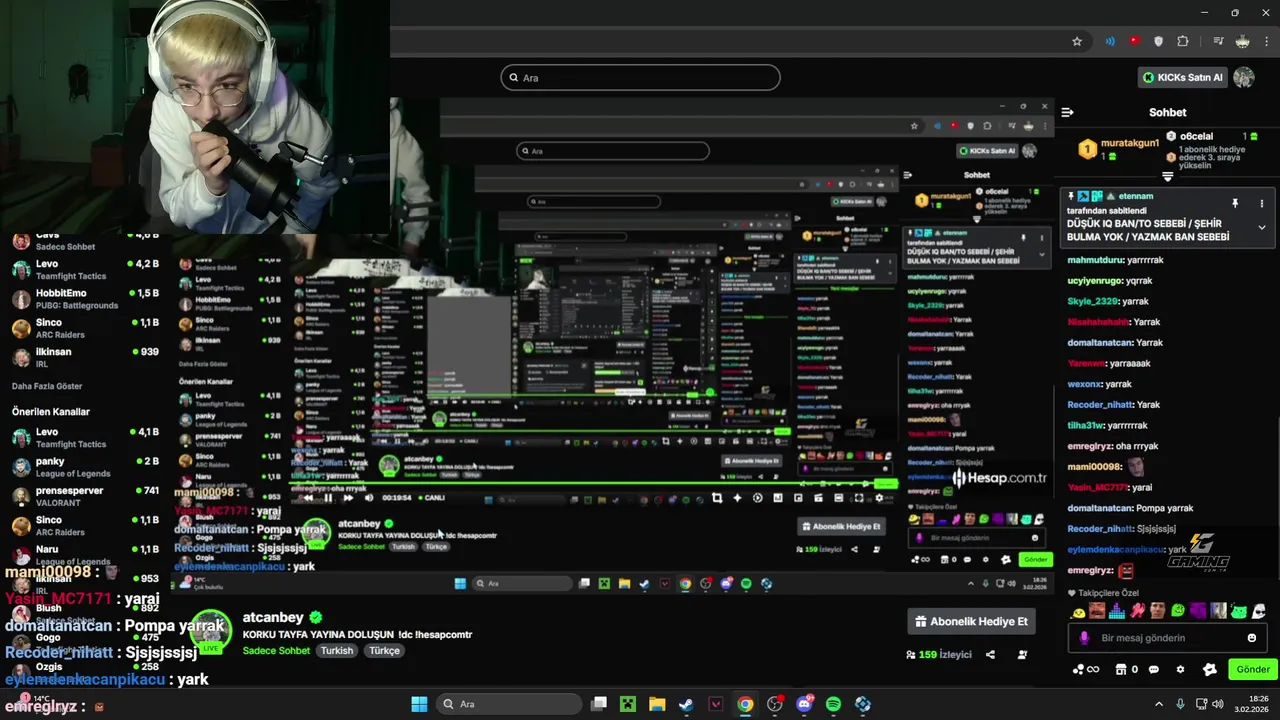
Task: Open HobbitEmo PUBG channel
Action: click(x=85, y=299)
